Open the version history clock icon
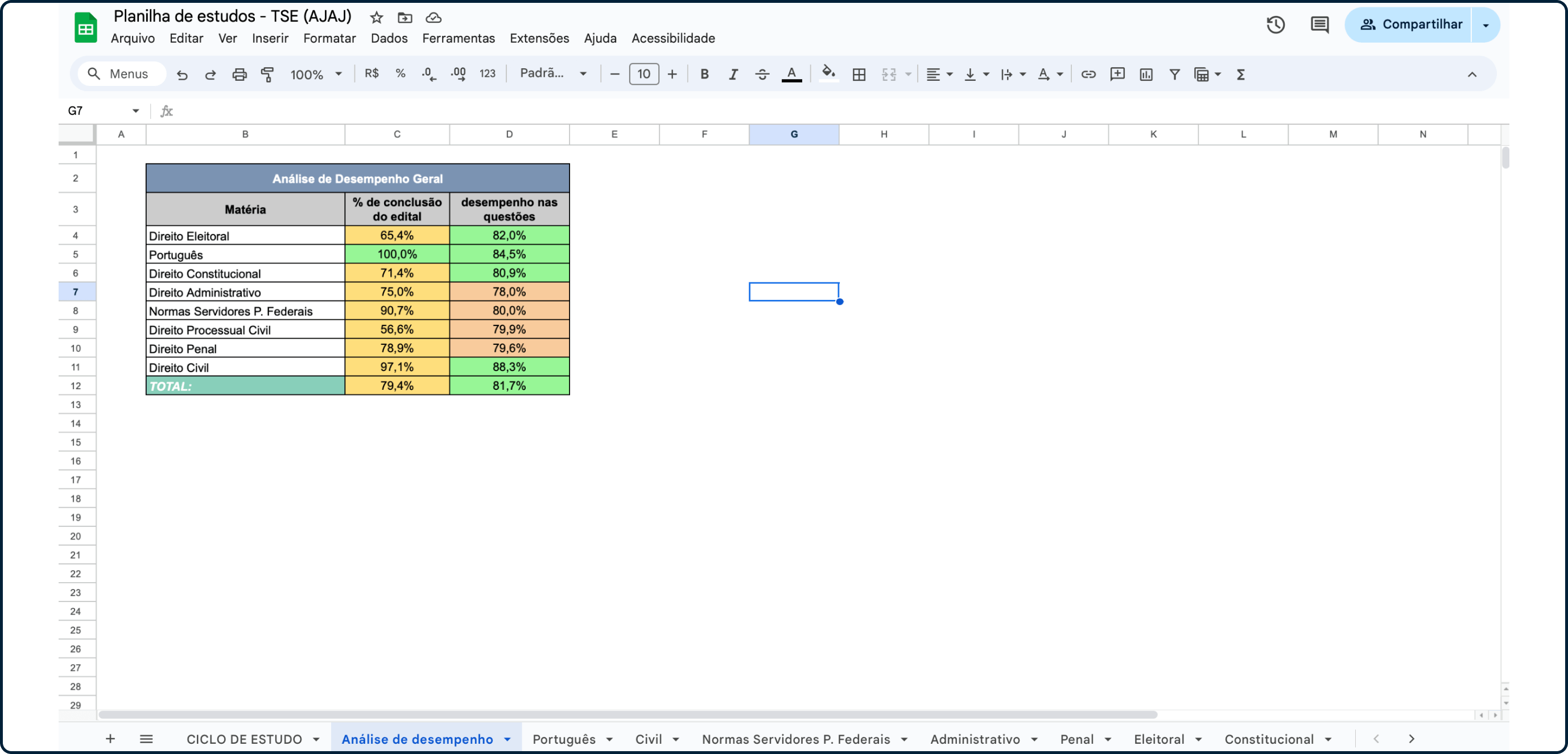The width and height of the screenshot is (1568, 754). click(x=1275, y=25)
